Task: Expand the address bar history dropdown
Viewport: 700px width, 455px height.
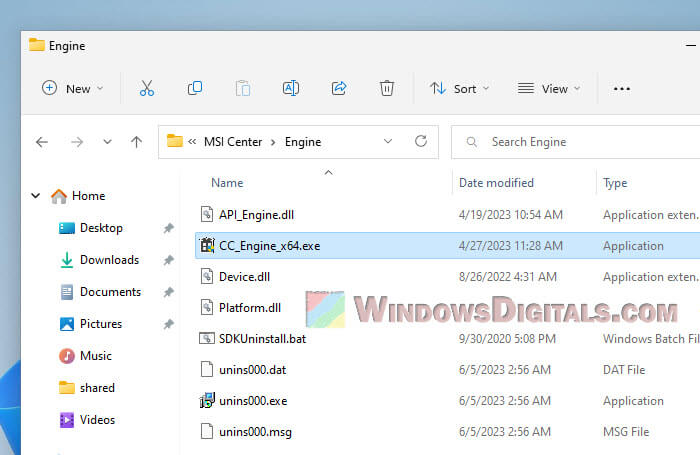Action: 388,142
